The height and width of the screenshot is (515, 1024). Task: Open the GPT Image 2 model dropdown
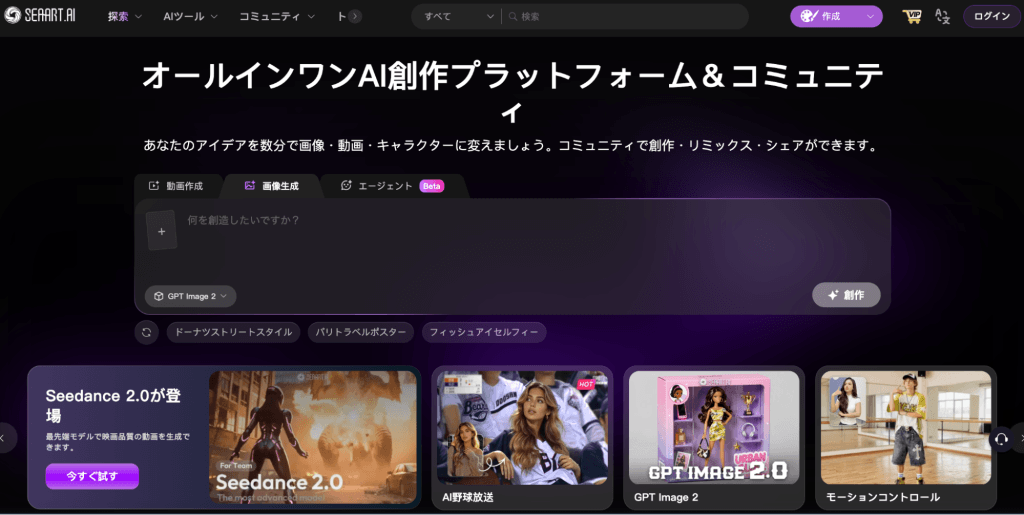[x=191, y=296]
